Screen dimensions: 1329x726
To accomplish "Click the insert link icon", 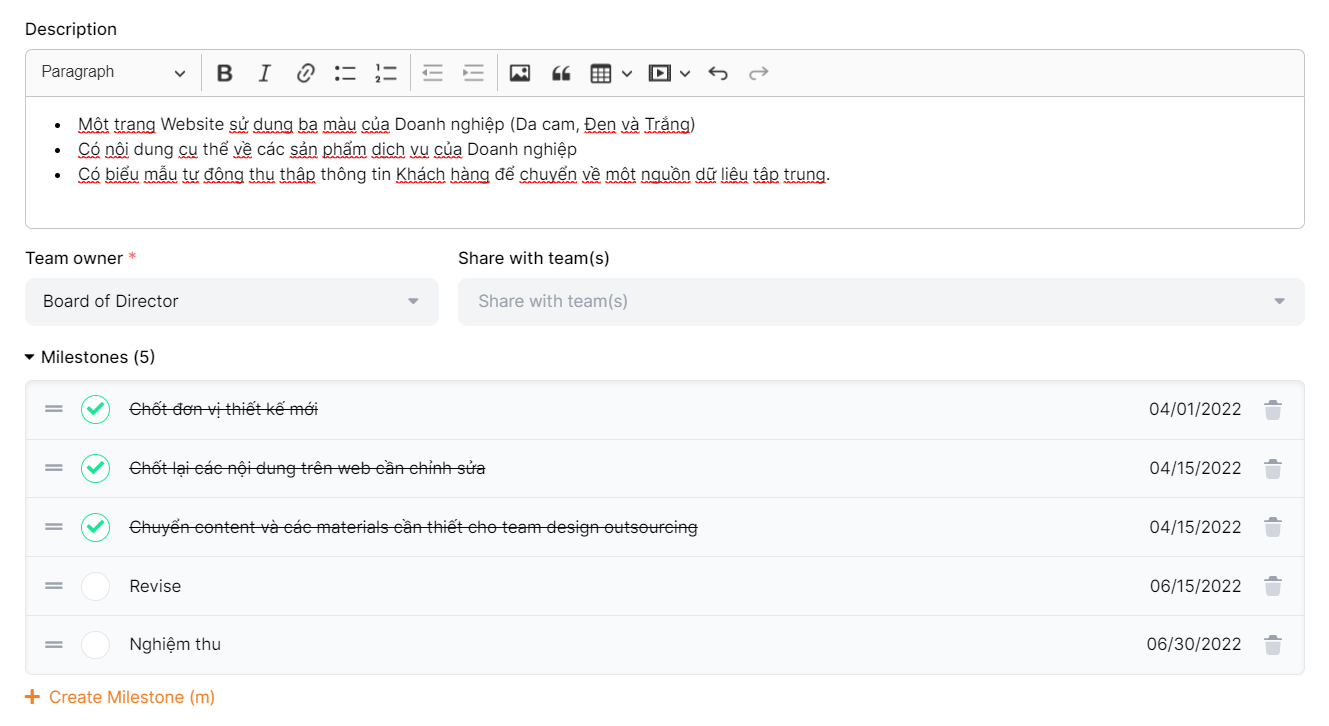I will tap(306, 73).
